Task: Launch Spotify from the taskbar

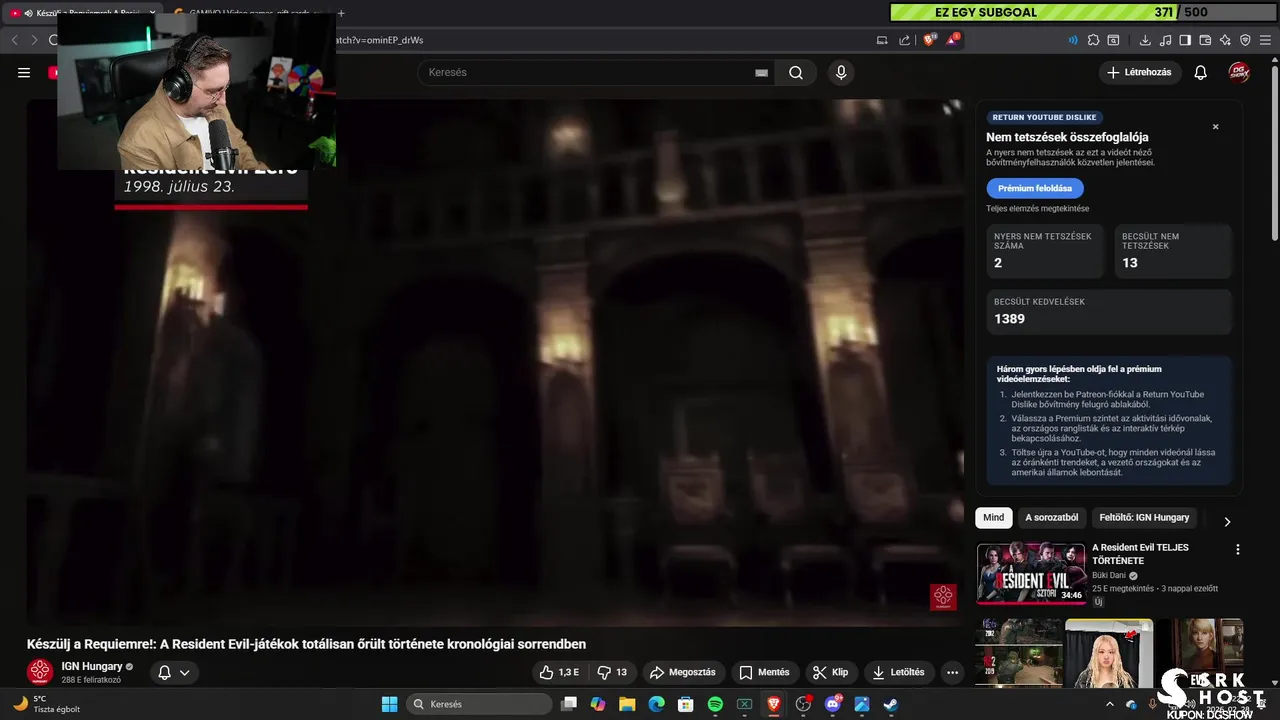Action: pos(715,704)
